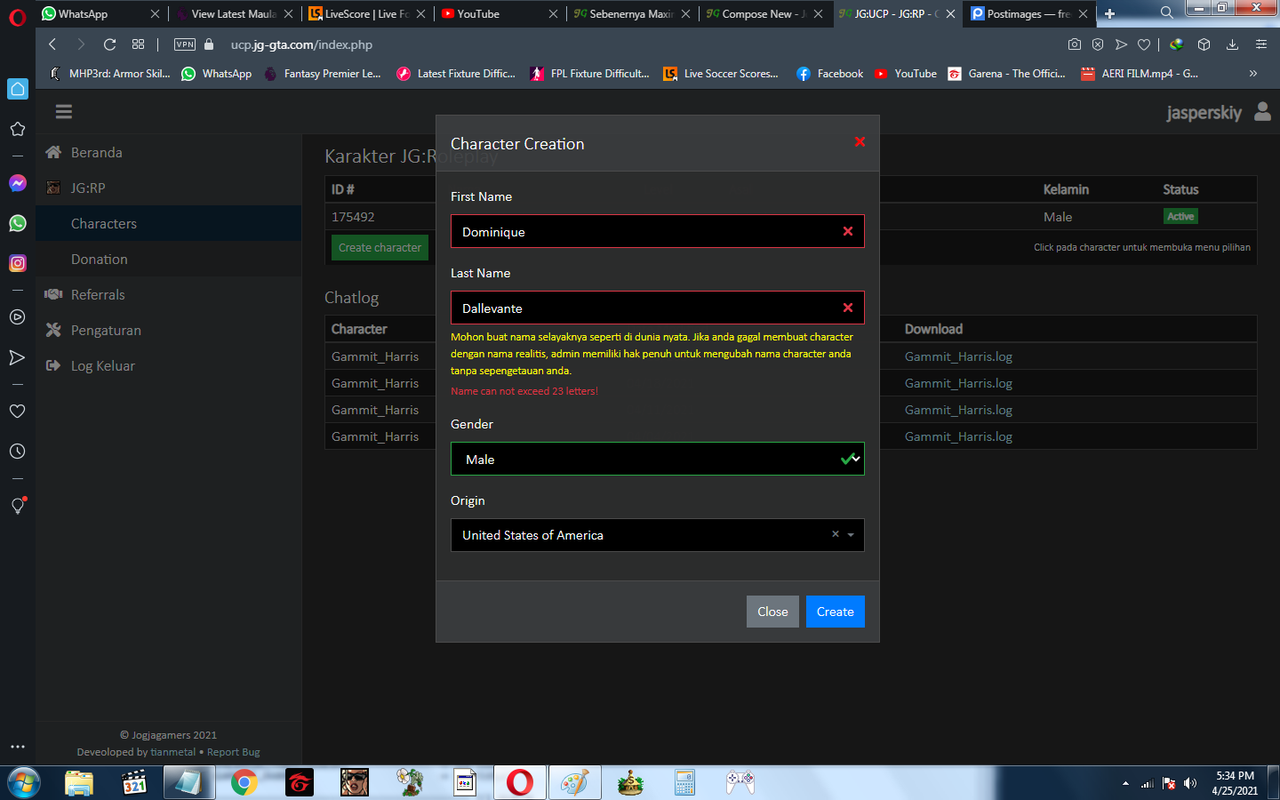Open Speed Dial home in Opera sidebar

point(17,89)
